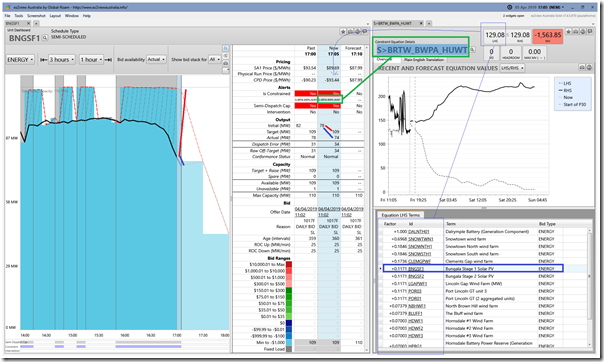The image size is (604, 362).
Task: Click the search icon next to BNGSF1
Action: click(x=45, y=38)
